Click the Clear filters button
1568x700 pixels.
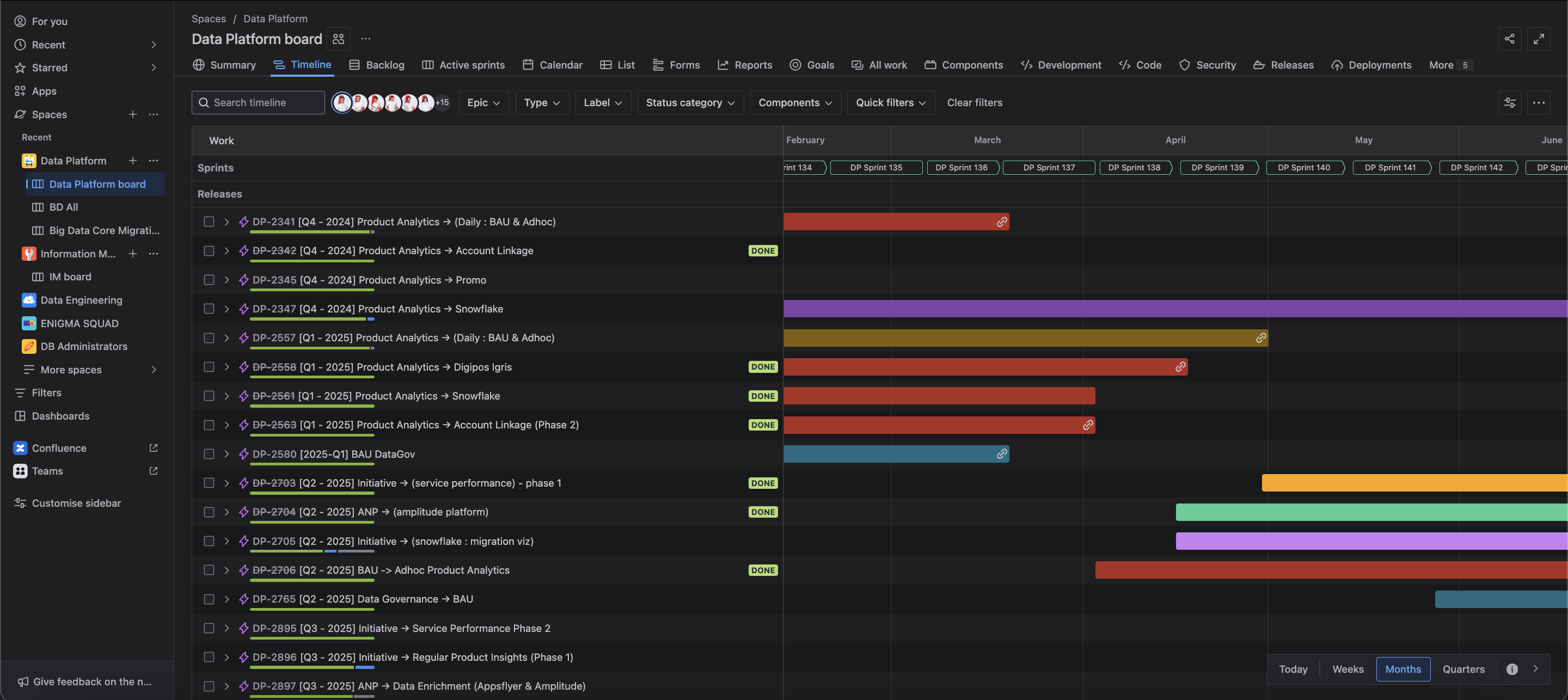(x=974, y=103)
